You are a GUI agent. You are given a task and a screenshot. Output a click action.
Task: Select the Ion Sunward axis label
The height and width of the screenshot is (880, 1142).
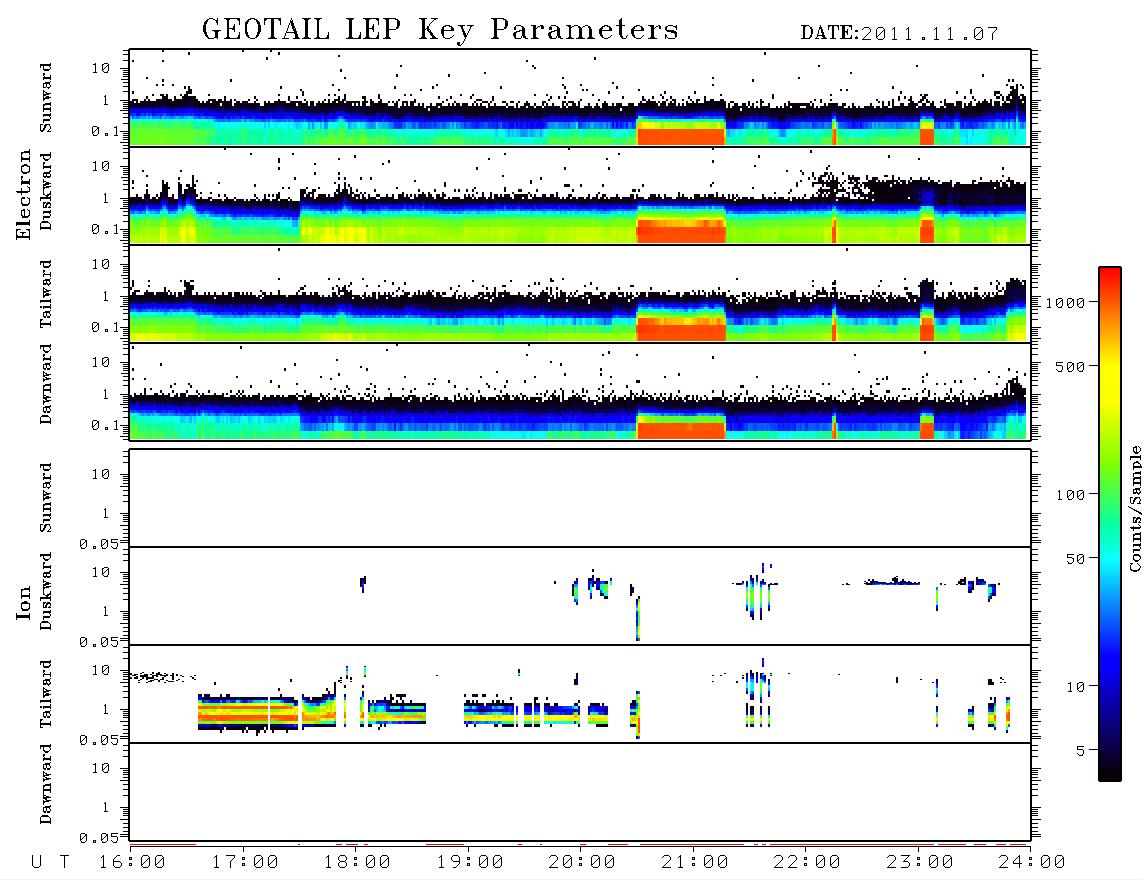pyautogui.click(x=46, y=498)
